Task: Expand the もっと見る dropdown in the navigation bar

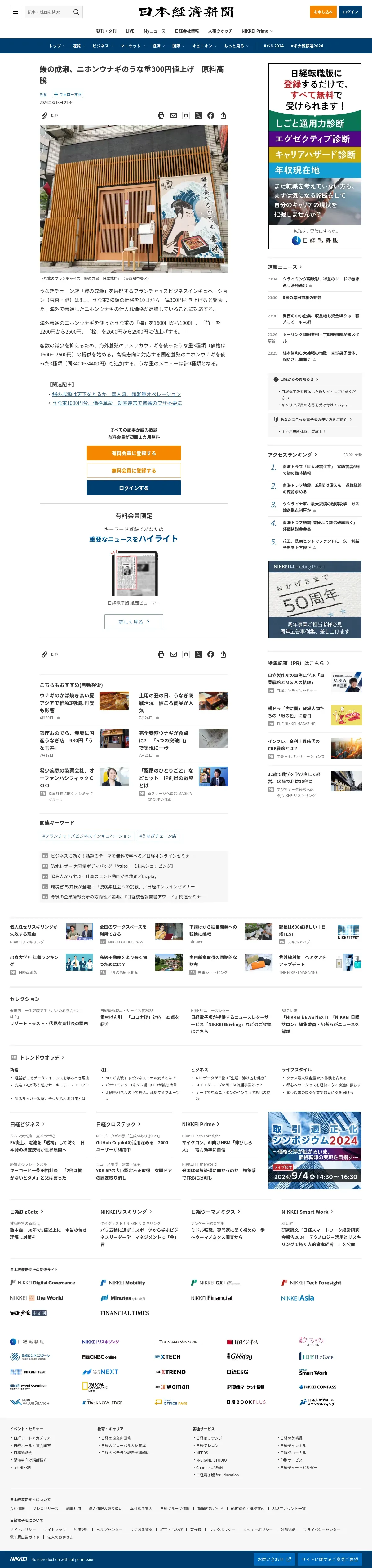Action: click(237, 46)
